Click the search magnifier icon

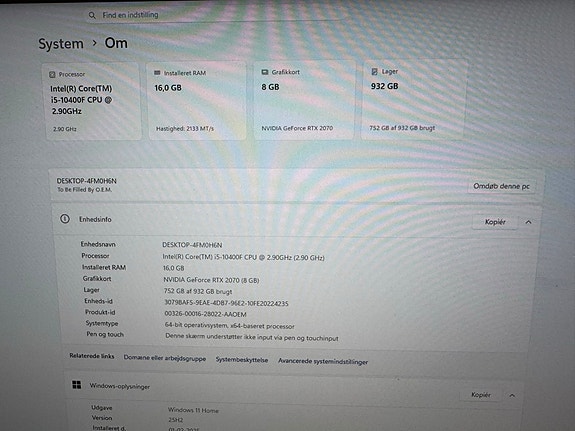click(92, 15)
